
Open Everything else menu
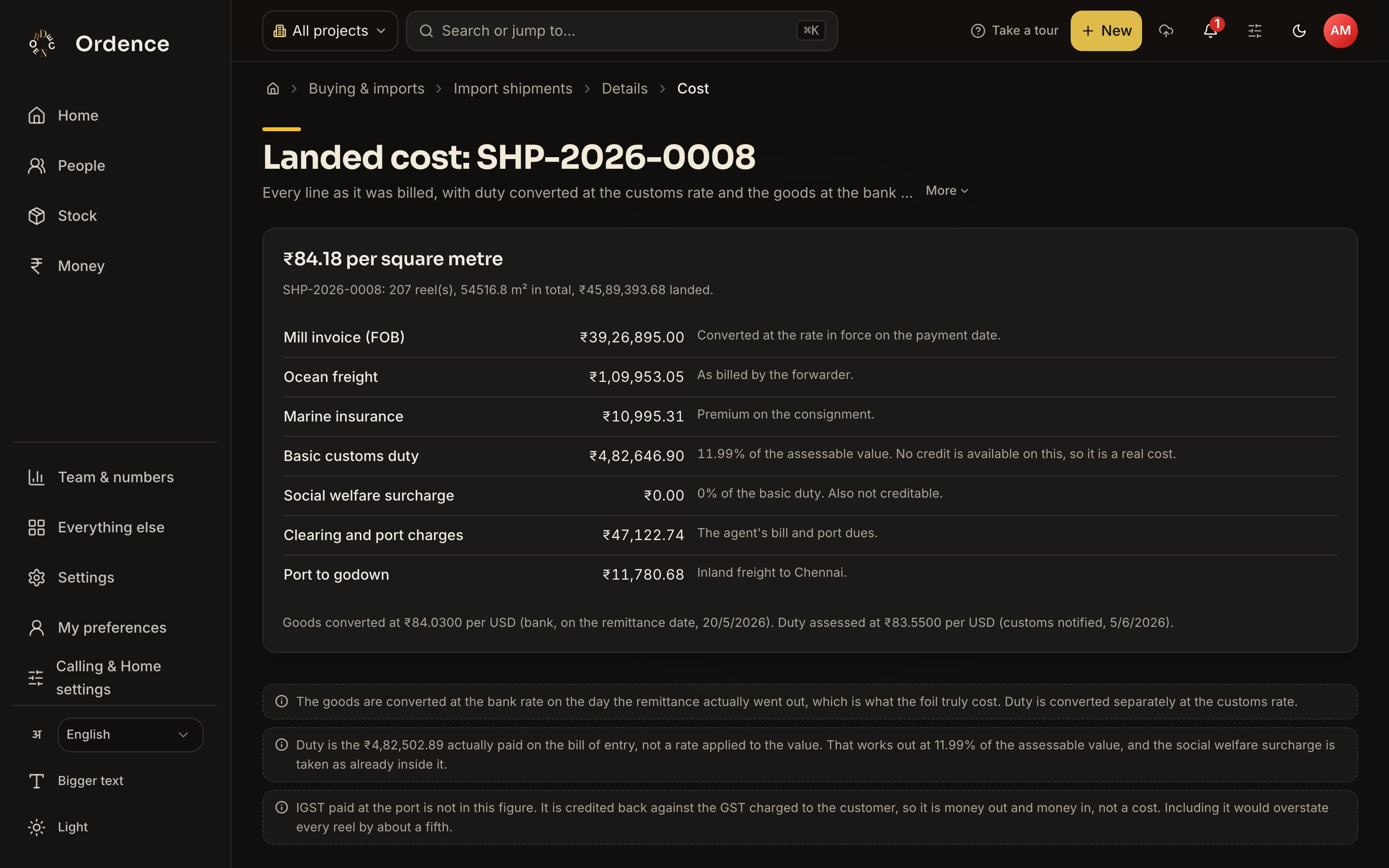pyautogui.click(x=115, y=527)
